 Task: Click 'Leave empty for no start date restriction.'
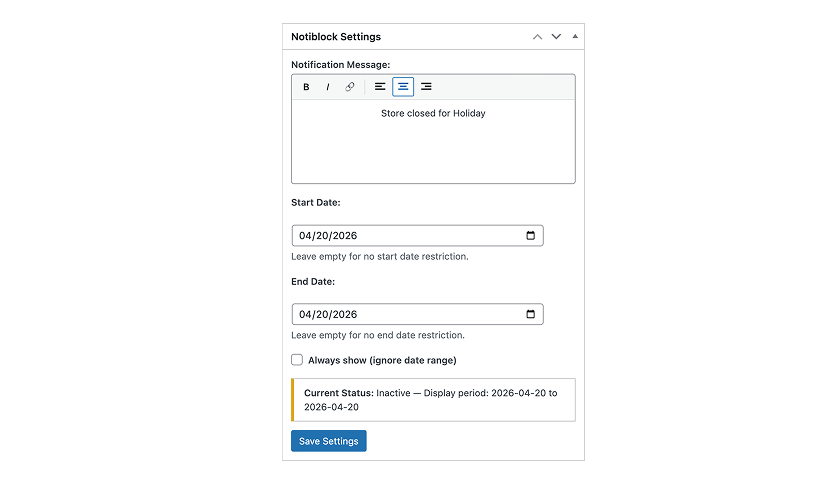(380, 256)
